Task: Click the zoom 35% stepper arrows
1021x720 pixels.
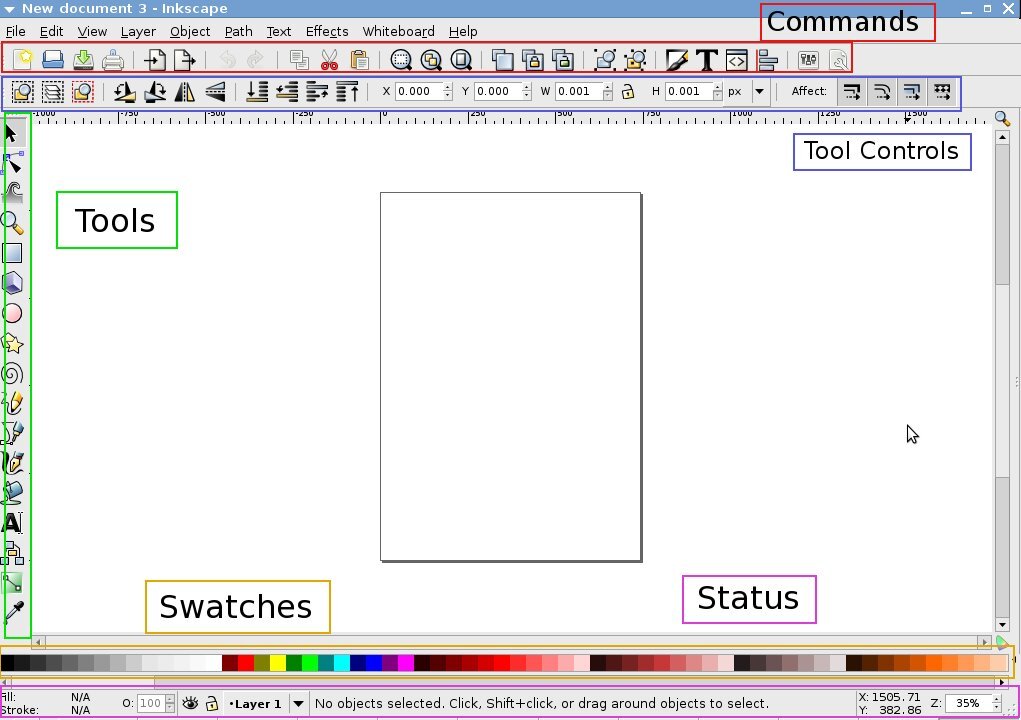Action: [996, 703]
